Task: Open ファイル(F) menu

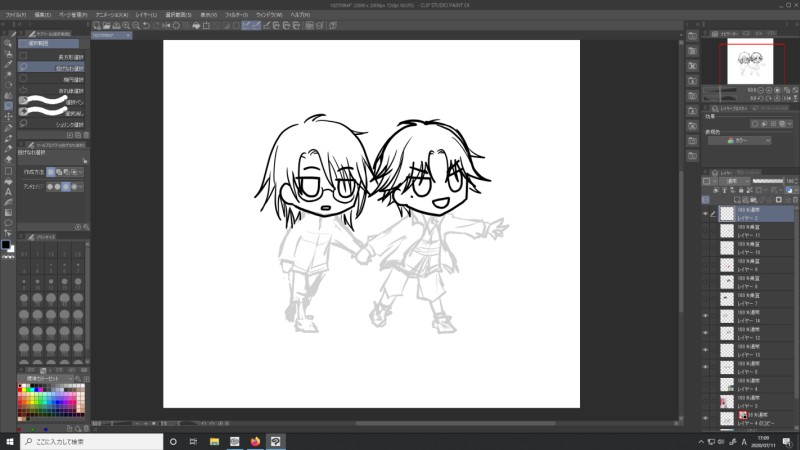Action: pos(16,15)
